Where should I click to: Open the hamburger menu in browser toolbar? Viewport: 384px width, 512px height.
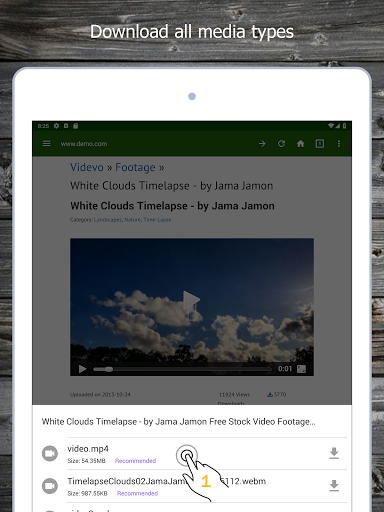click(x=47, y=144)
